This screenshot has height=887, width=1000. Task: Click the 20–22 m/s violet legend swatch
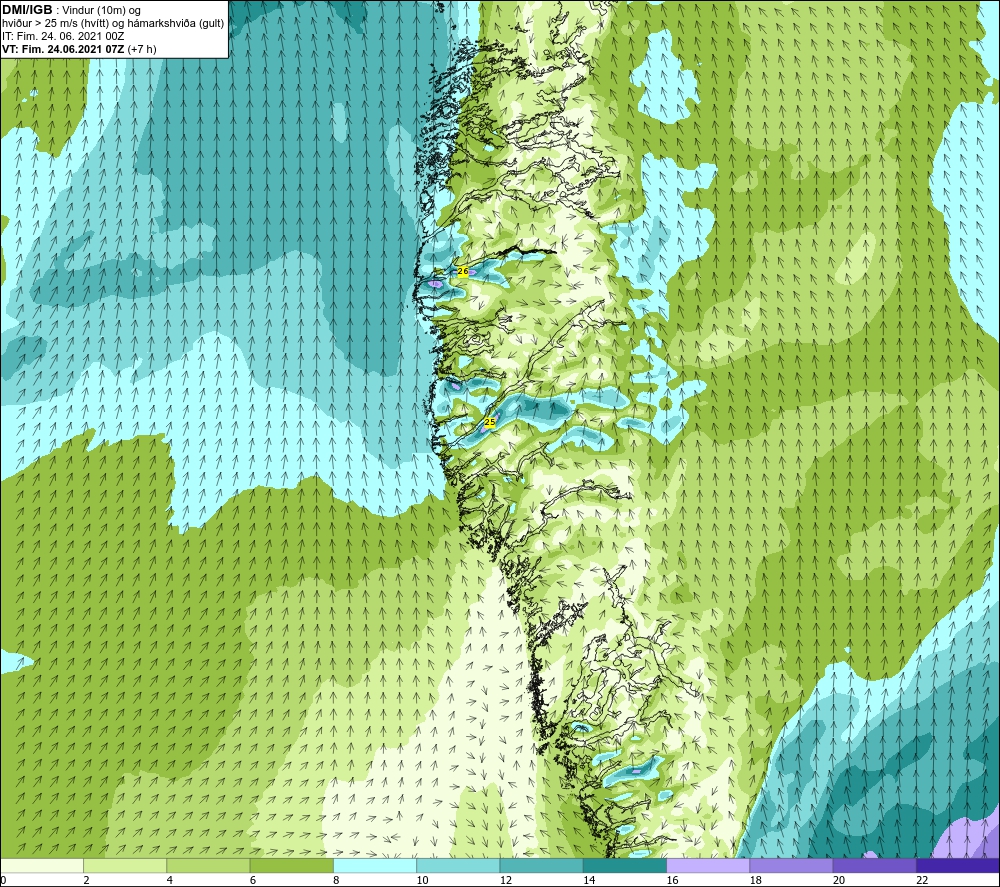874,865
